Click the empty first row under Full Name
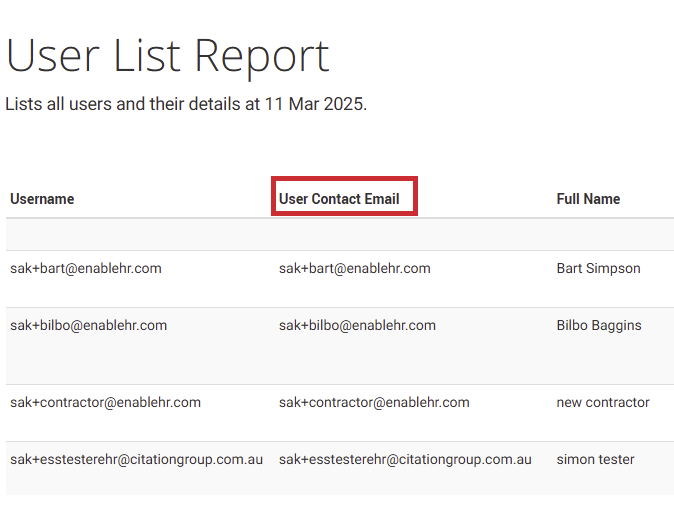 (613, 235)
